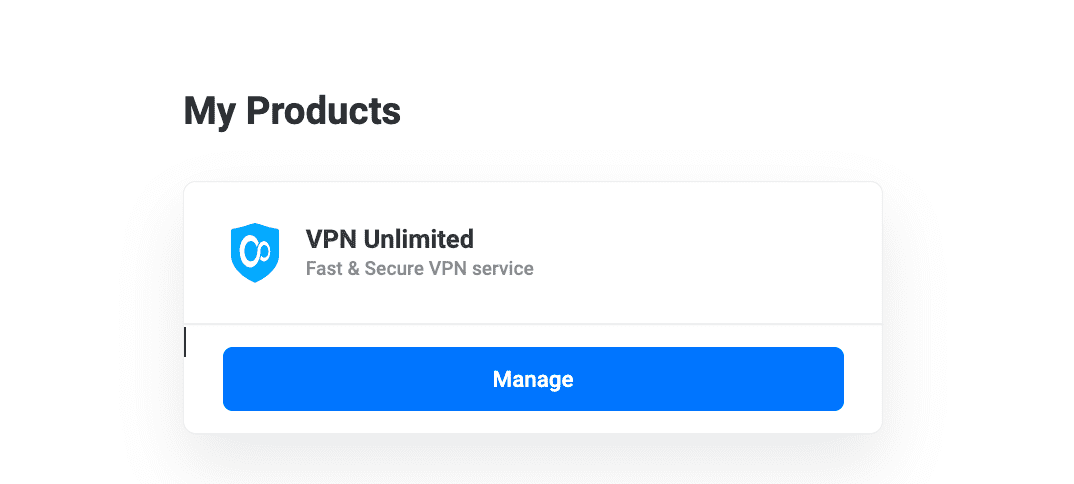Click the empty area right of VPN Unlimited title
The image size is (1074, 484).
tap(680, 240)
